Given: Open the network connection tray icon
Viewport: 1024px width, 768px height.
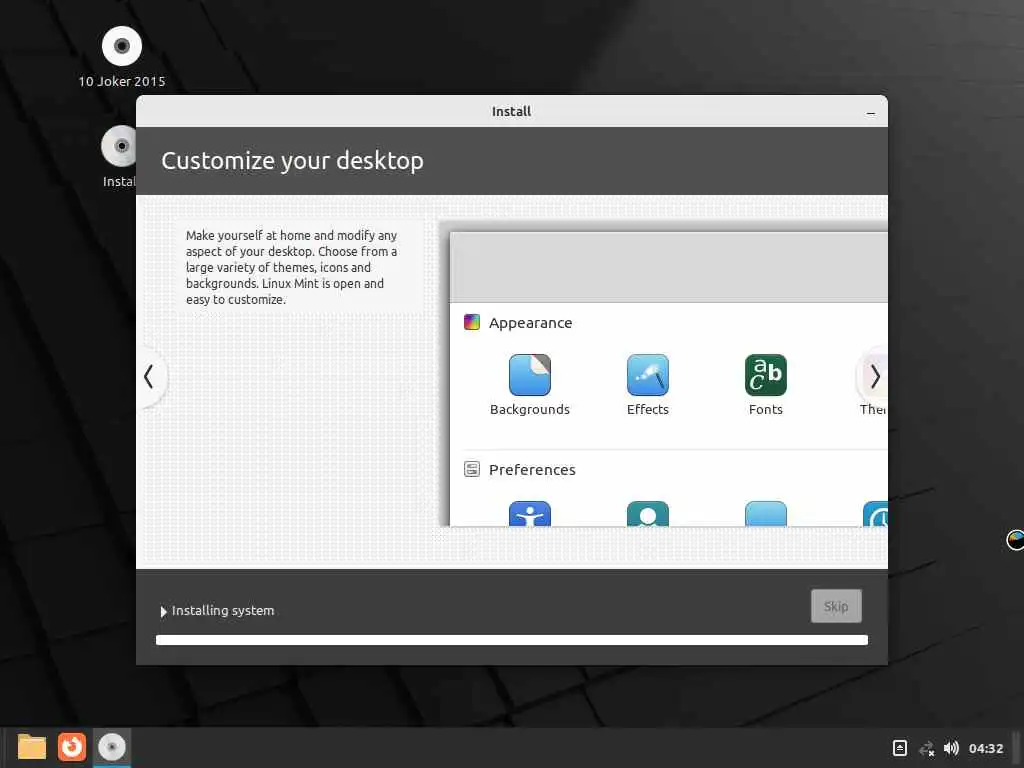Looking at the screenshot, I should coord(927,748).
